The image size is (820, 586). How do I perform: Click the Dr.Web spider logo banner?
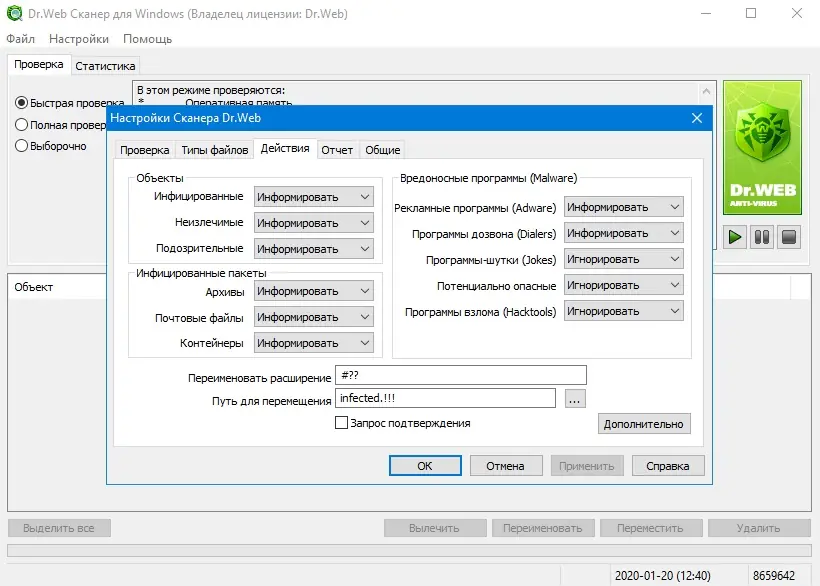pyautogui.click(x=762, y=147)
